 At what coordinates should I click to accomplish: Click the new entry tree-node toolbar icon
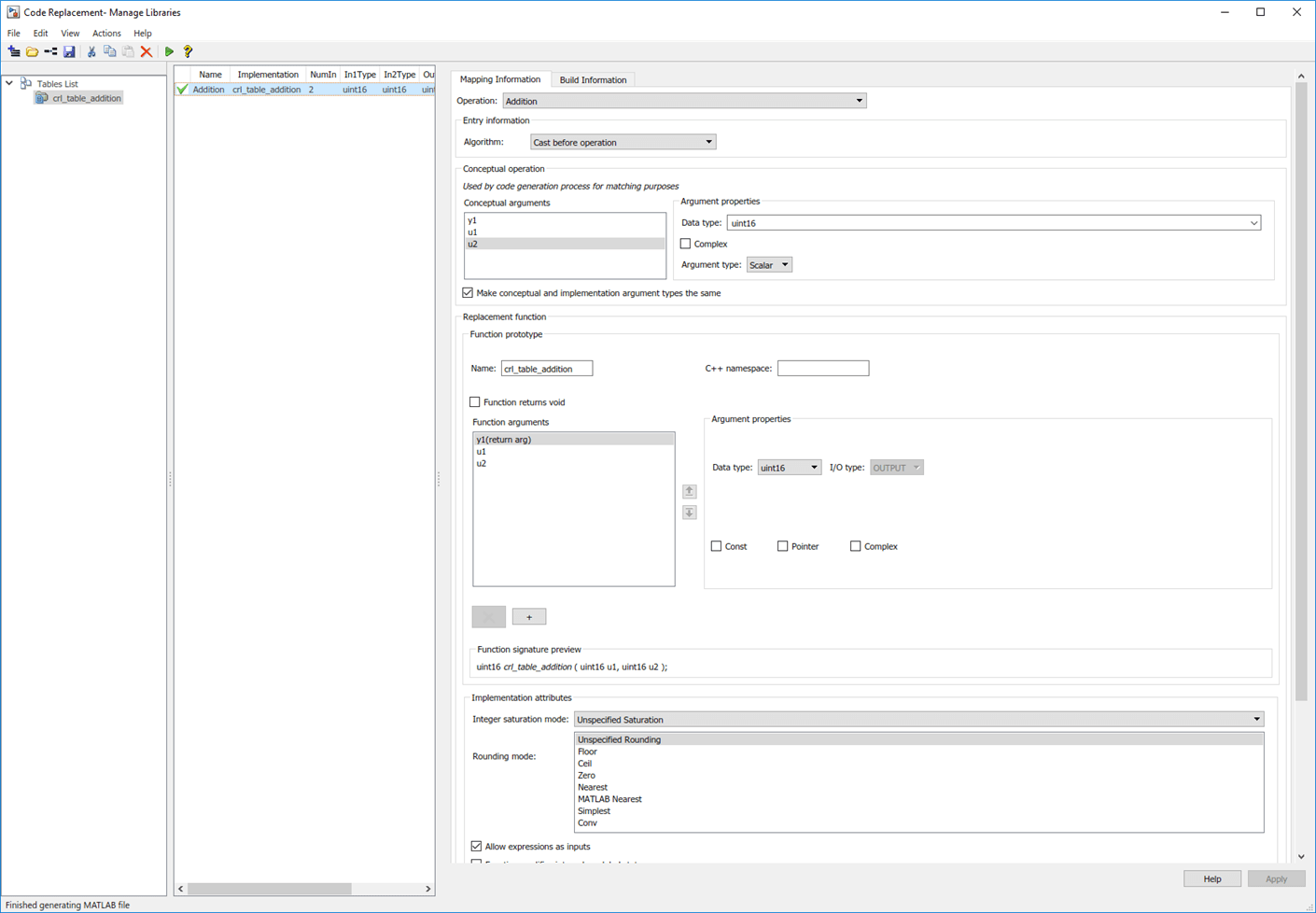pyautogui.click(x=50, y=52)
